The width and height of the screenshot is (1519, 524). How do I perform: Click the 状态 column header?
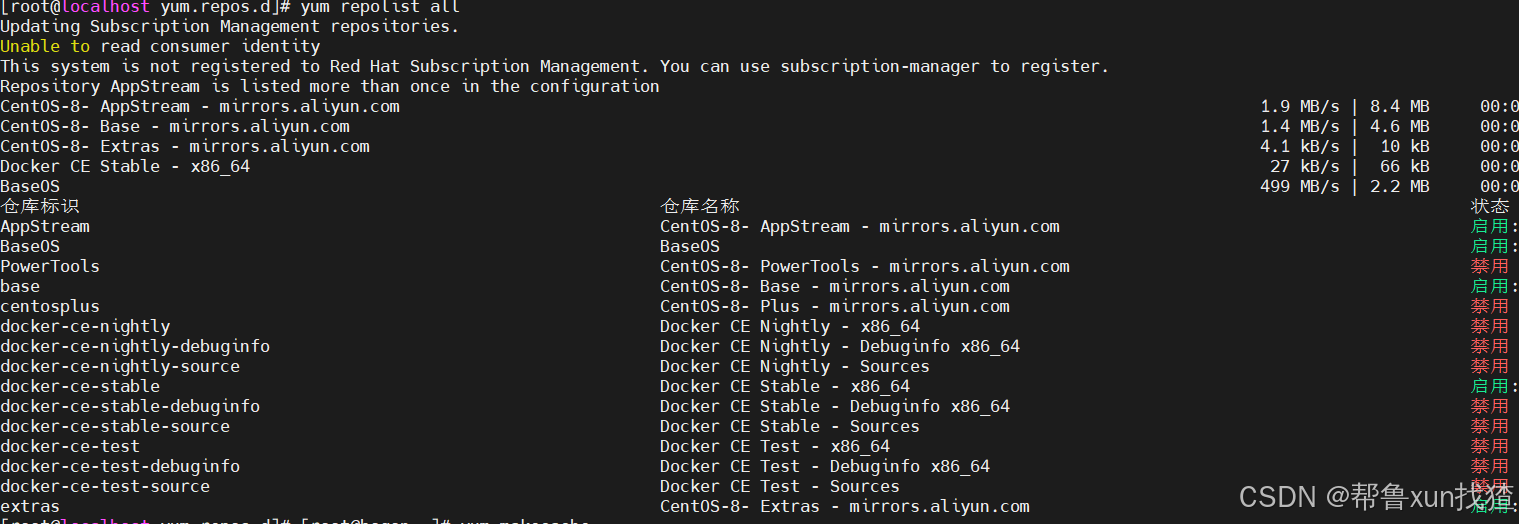point(1490,206)
